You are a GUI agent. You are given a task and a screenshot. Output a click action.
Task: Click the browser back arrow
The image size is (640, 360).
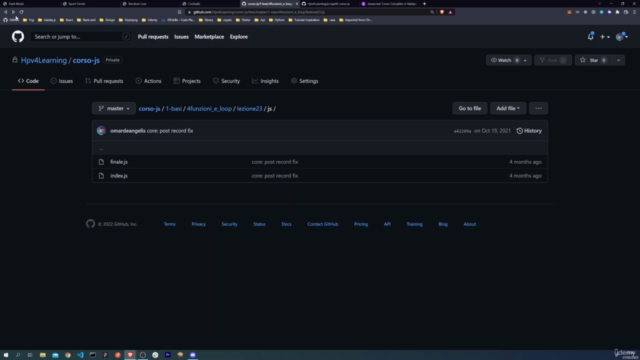pos(5,12)
